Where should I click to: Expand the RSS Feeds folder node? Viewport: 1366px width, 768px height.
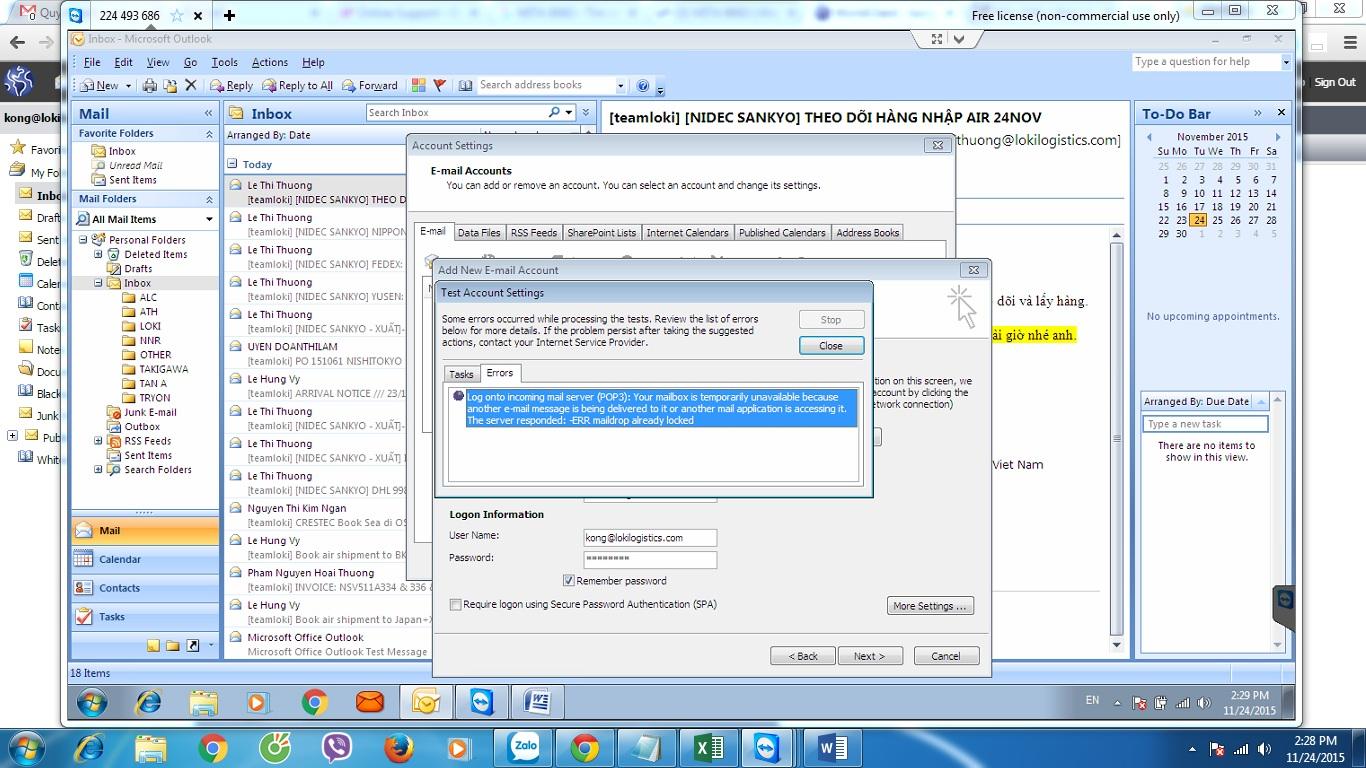pos(98,441)
